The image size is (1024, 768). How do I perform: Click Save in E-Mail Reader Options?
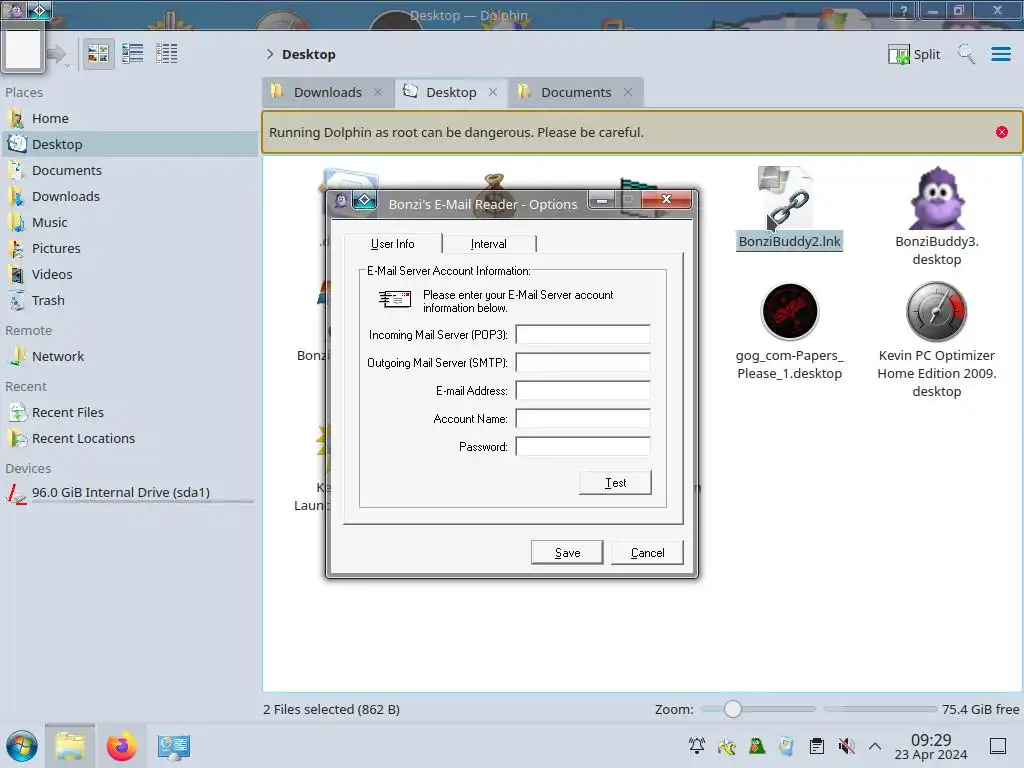click(567, 552)
